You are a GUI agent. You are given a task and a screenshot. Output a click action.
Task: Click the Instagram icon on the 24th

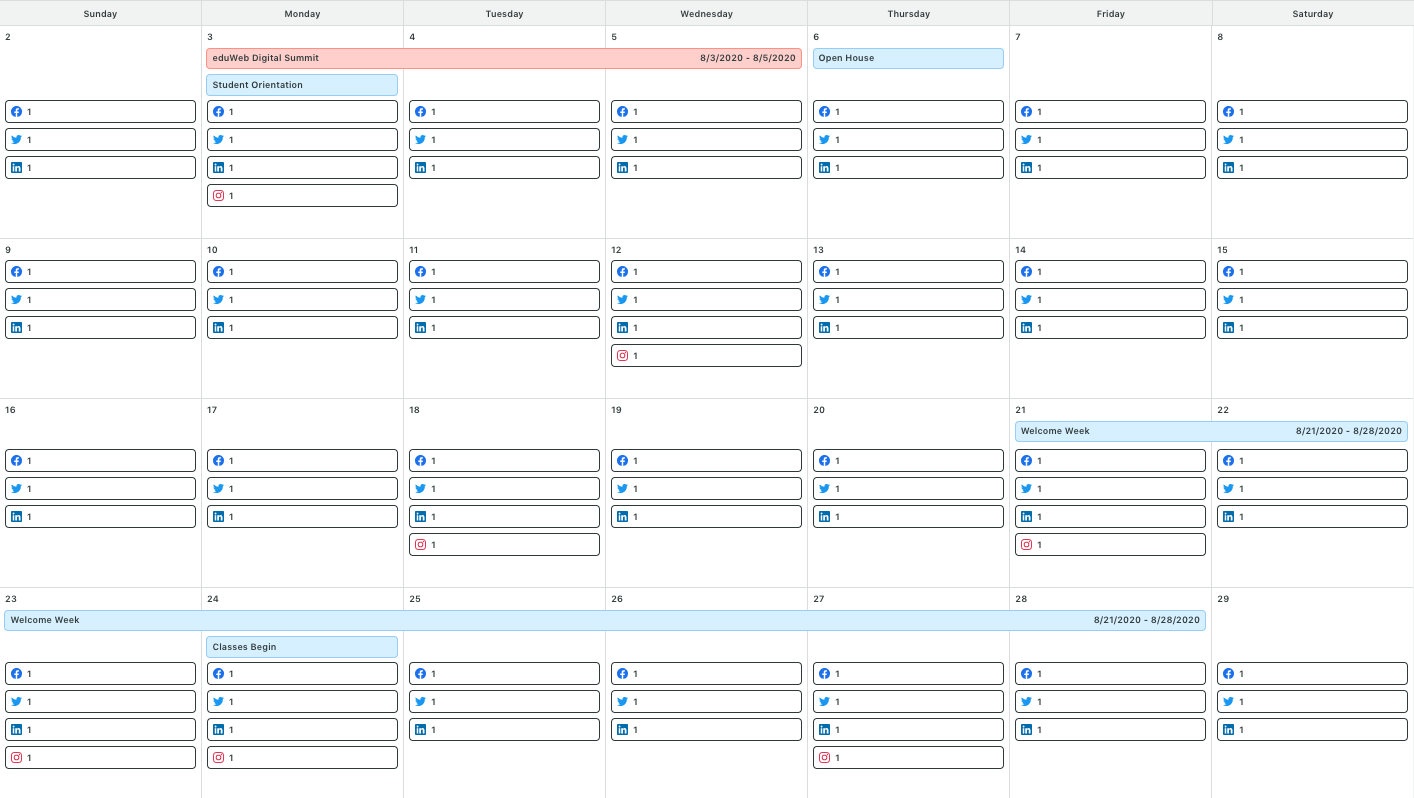pos(218,758)
